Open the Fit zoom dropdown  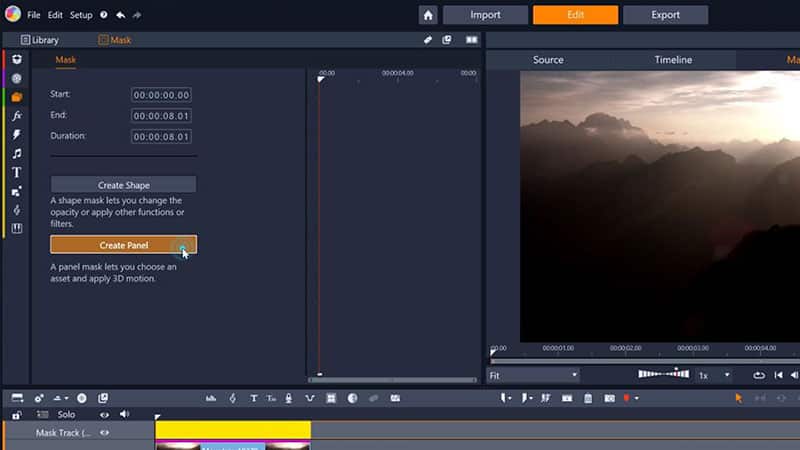(x=533, y=375)
